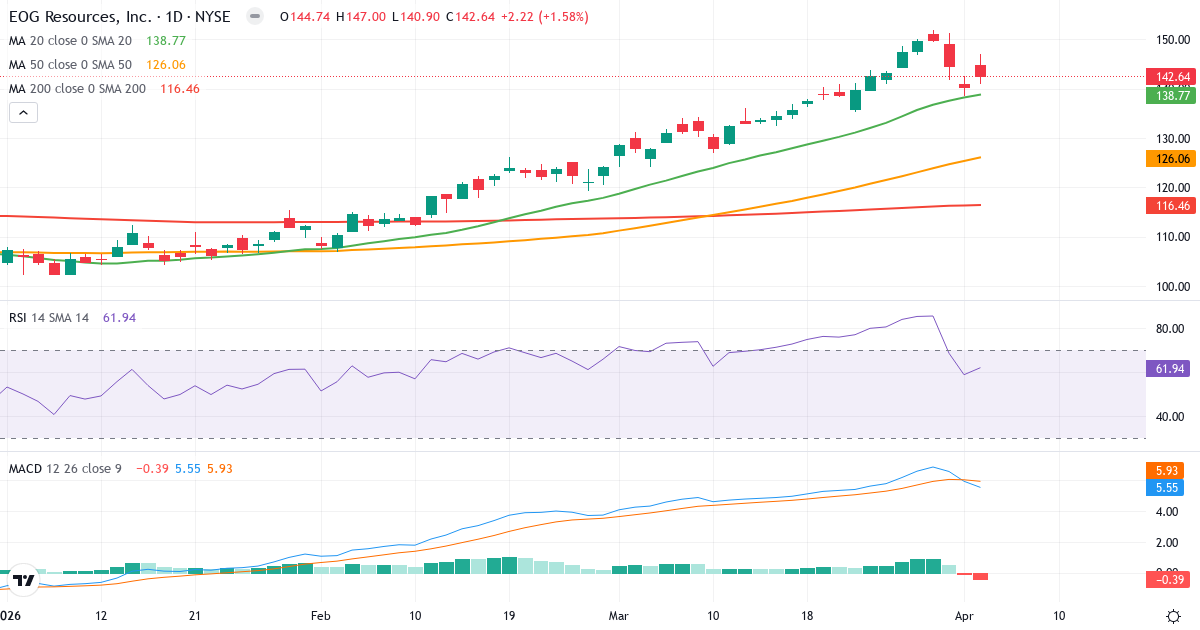Open the EOG Resources symbol title
Image resolution: width=1200 pixels, height=630 pixels.
point(80,16)
